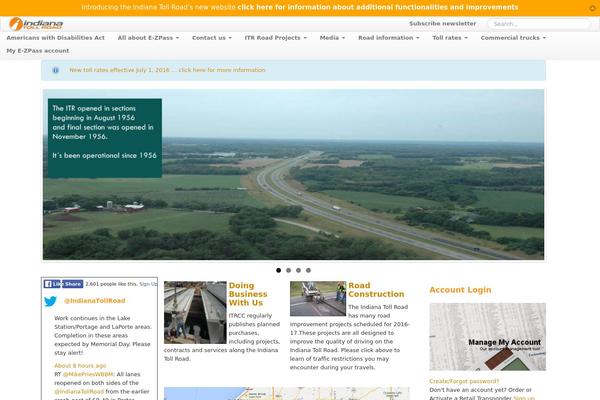
Task: Click the Twitter bird icon
Action: tap(50, 301)
